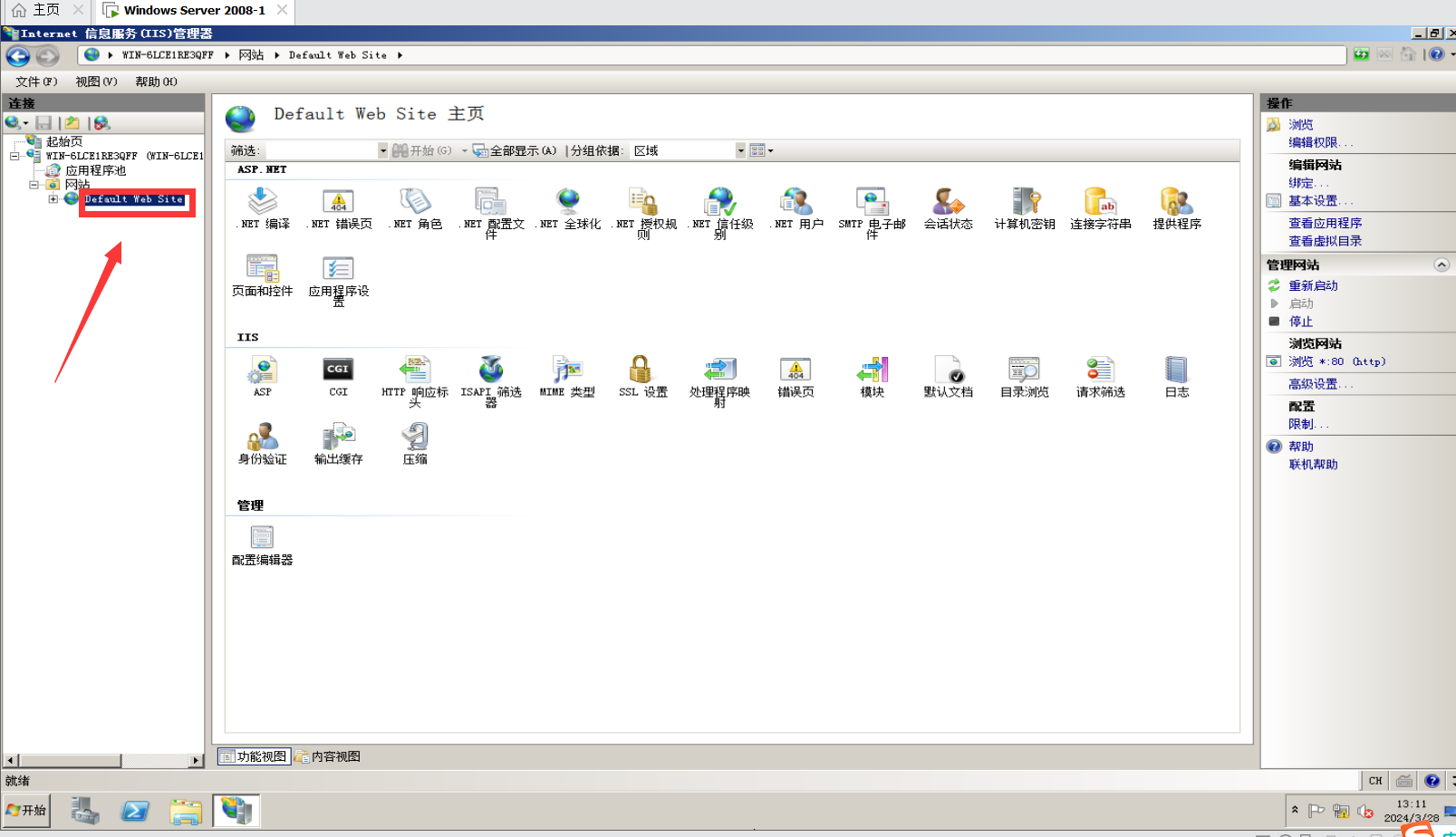The width and height of the screenshot is (1456, 837).
Task: Click the 高级设置 link
Action: coord(1320,384)
